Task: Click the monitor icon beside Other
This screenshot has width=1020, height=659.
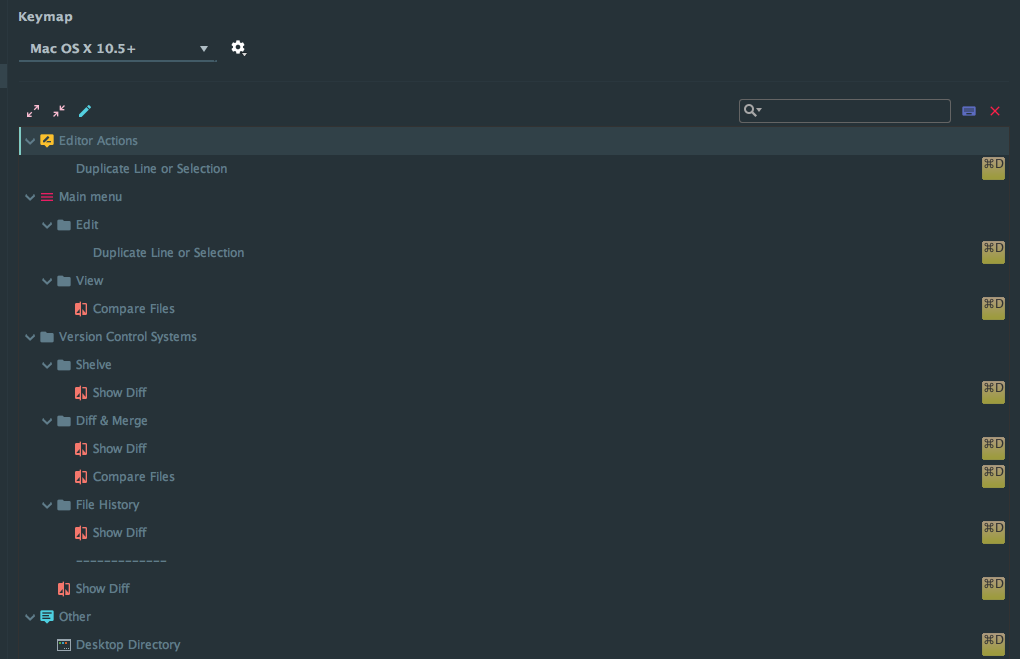Action: 46,616
